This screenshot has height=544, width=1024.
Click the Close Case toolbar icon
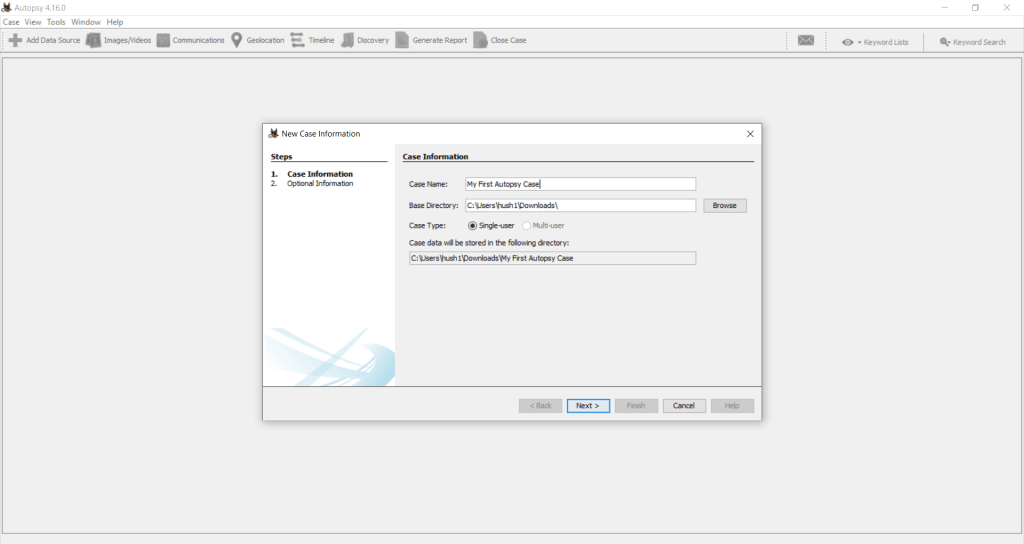coord(480,40)
